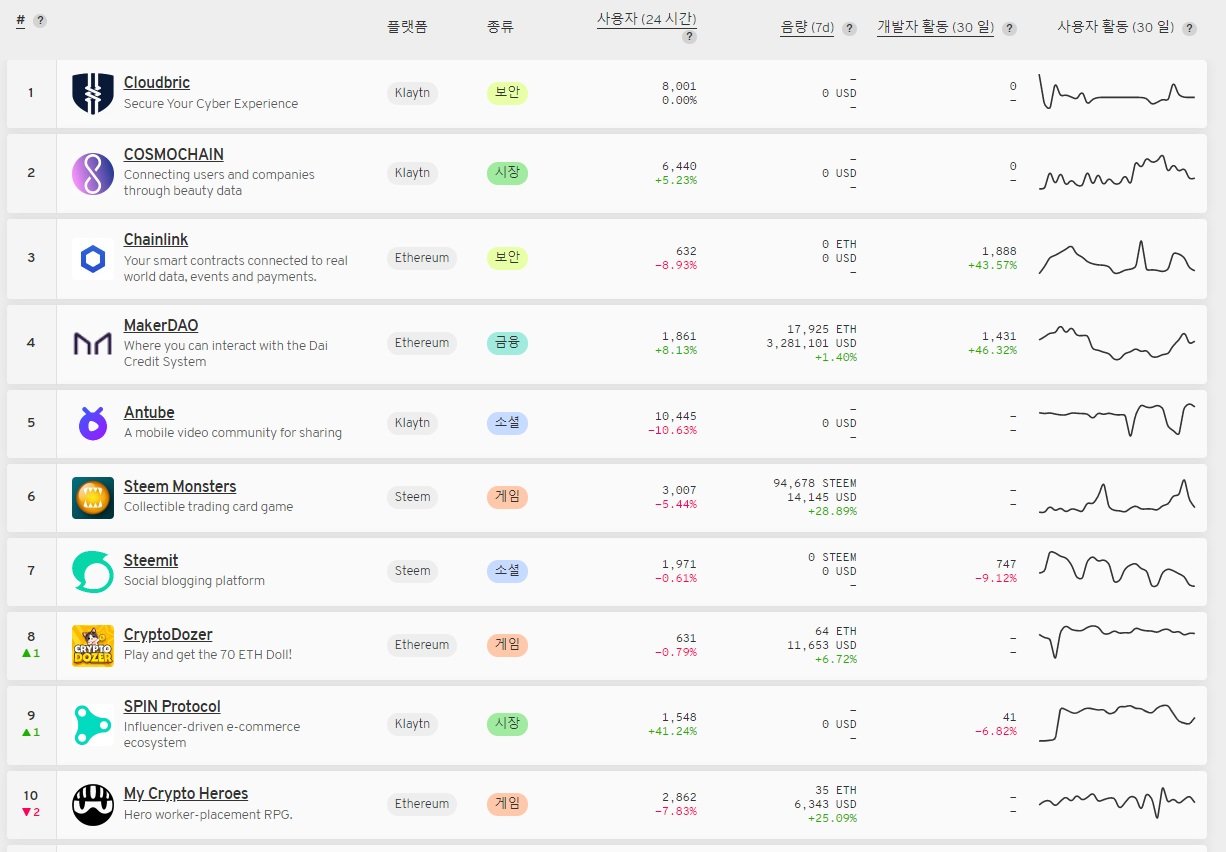1226x852 pixels.
Task: Follow the SPIN Protocol name link
Action: click(172, 707)
